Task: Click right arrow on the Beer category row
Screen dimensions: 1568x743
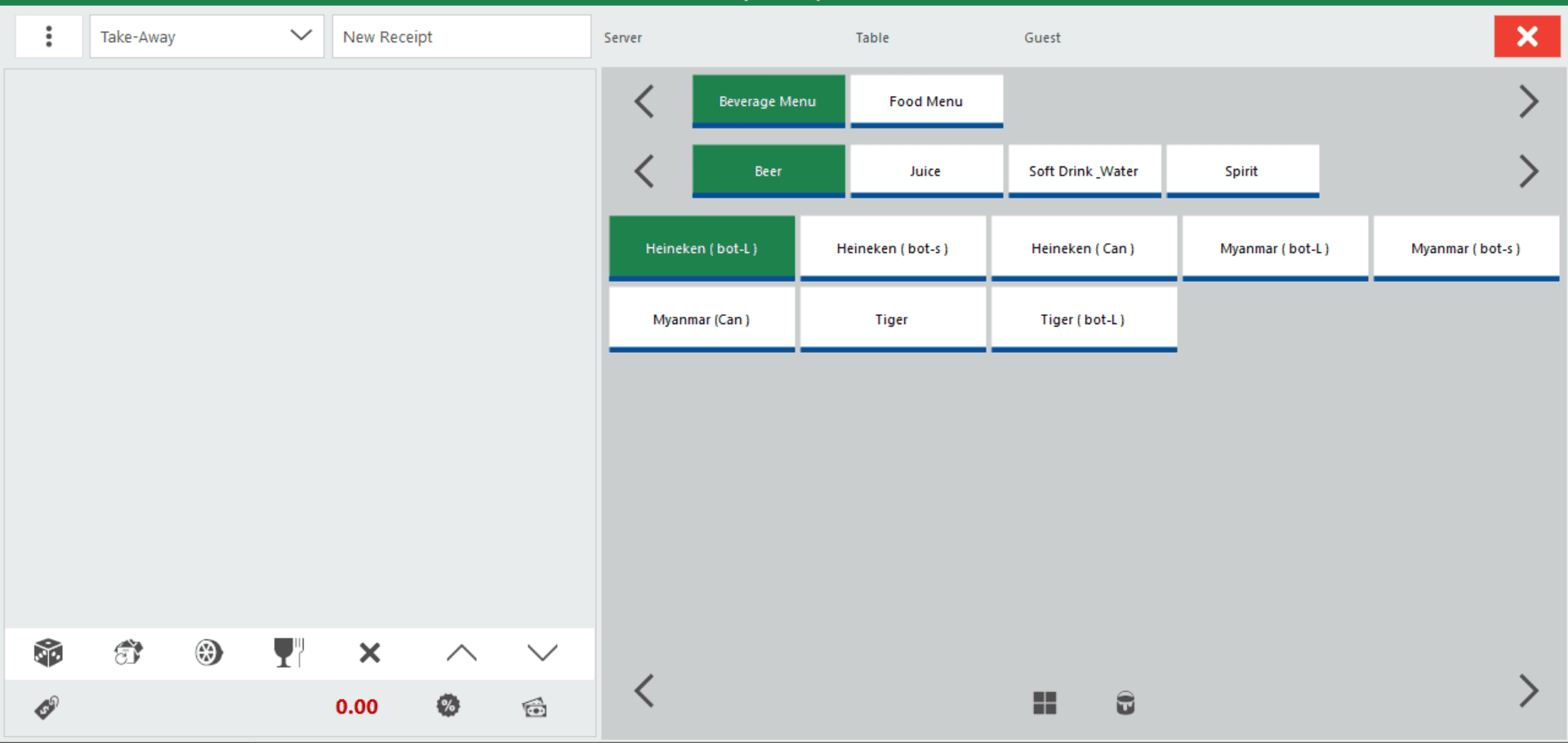Action: [1529, 171]
